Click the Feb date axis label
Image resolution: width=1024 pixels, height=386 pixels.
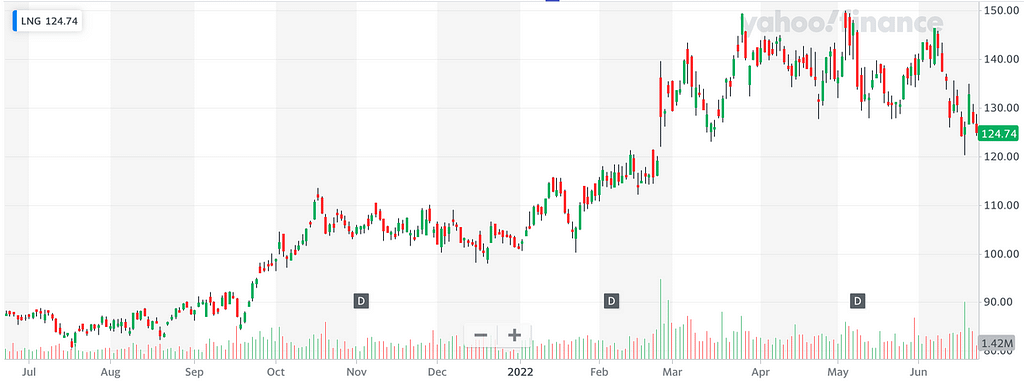(x=600, y=373)
